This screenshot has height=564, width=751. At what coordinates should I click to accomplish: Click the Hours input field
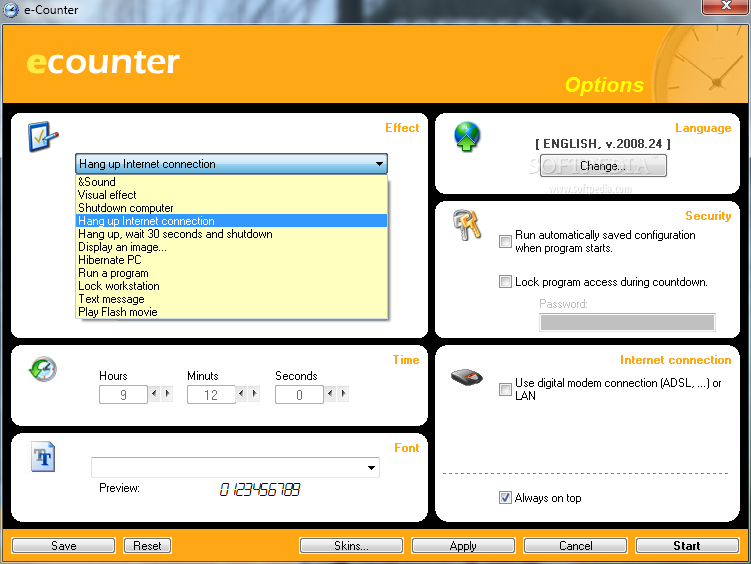(x=123, y=395)
